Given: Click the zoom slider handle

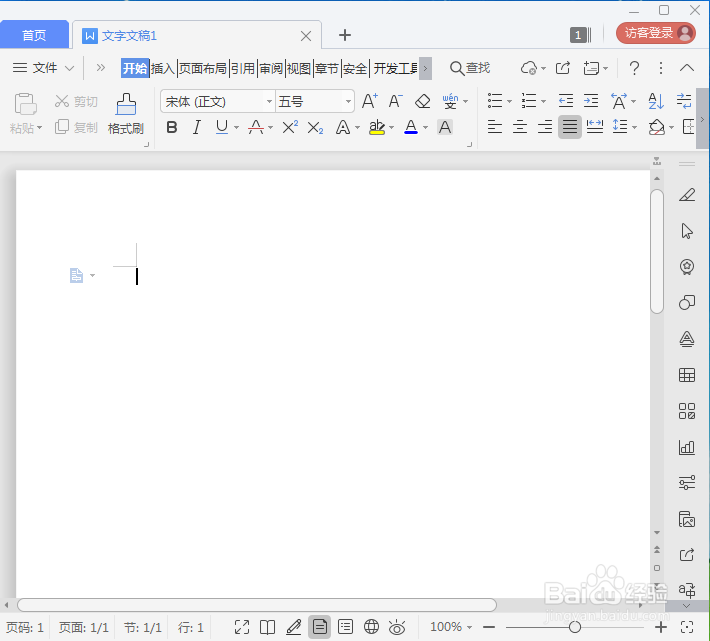Looking at the screenshot, I should coord(575,627).
